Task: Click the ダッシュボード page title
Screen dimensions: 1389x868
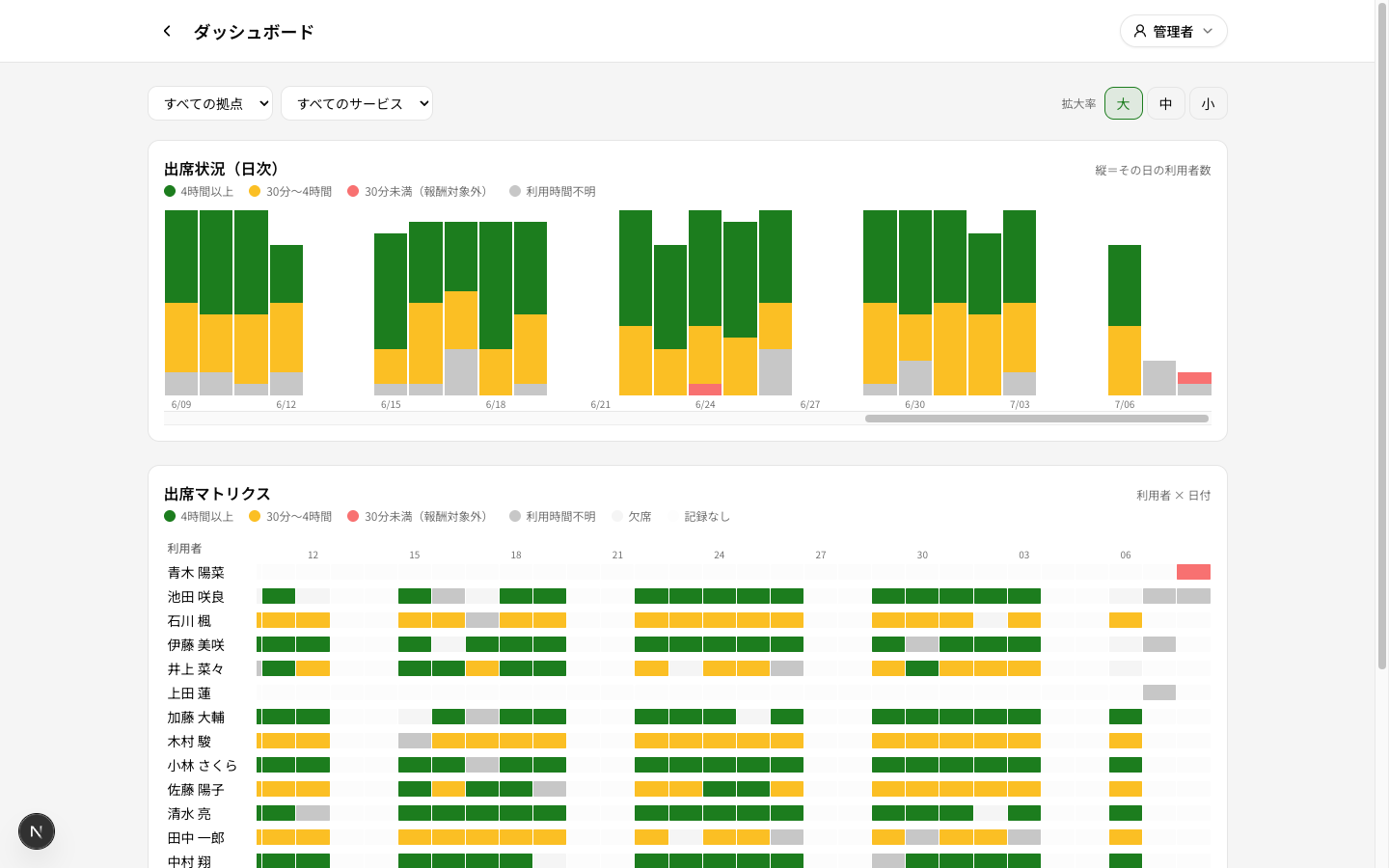Action: click(x=254, y=31)
